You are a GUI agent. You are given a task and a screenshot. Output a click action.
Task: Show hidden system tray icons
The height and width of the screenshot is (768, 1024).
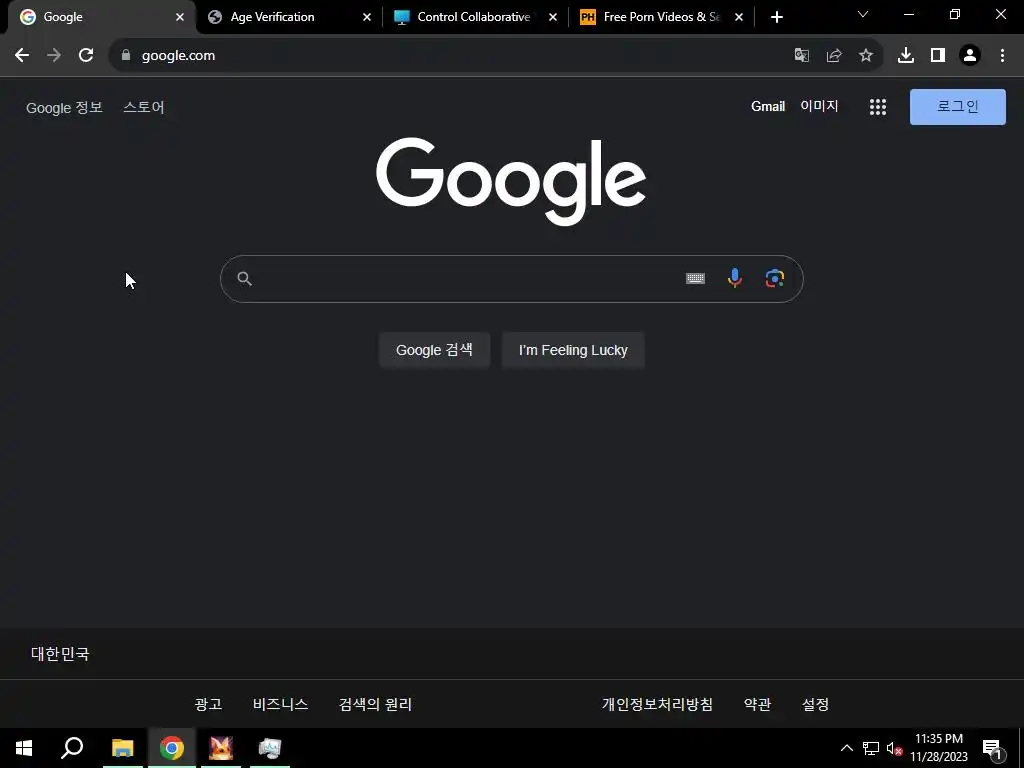846,748
